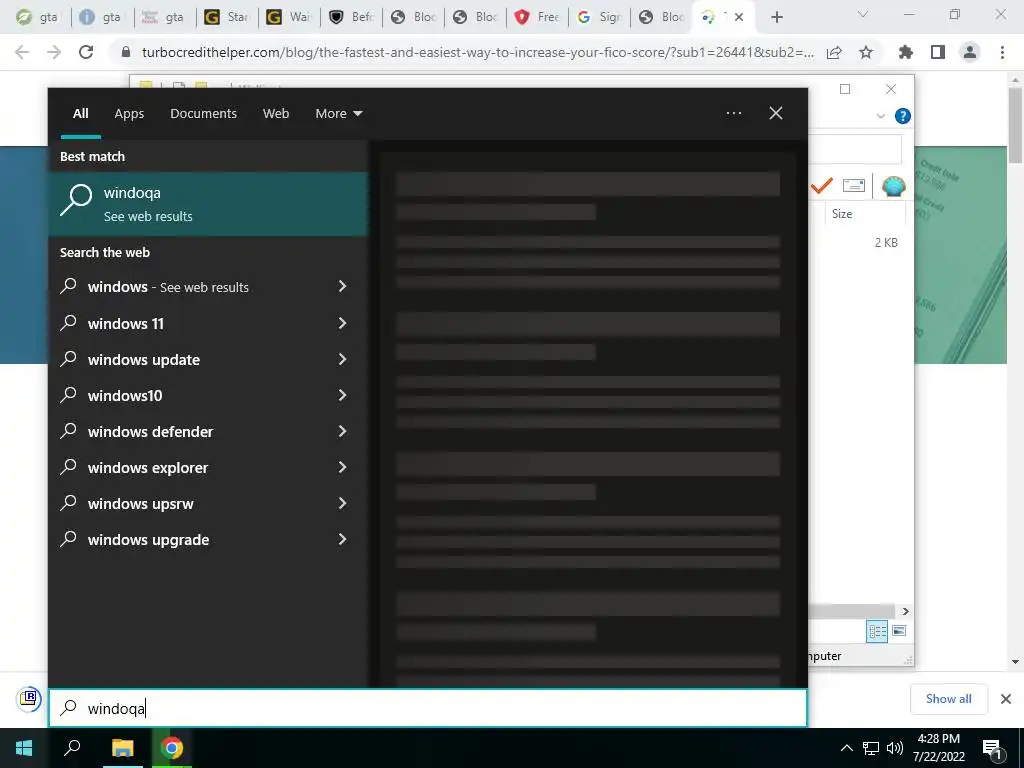Viewport: 1024px width, 768px height.
Task: Open the volume tray icon
Action: point(894,748)
